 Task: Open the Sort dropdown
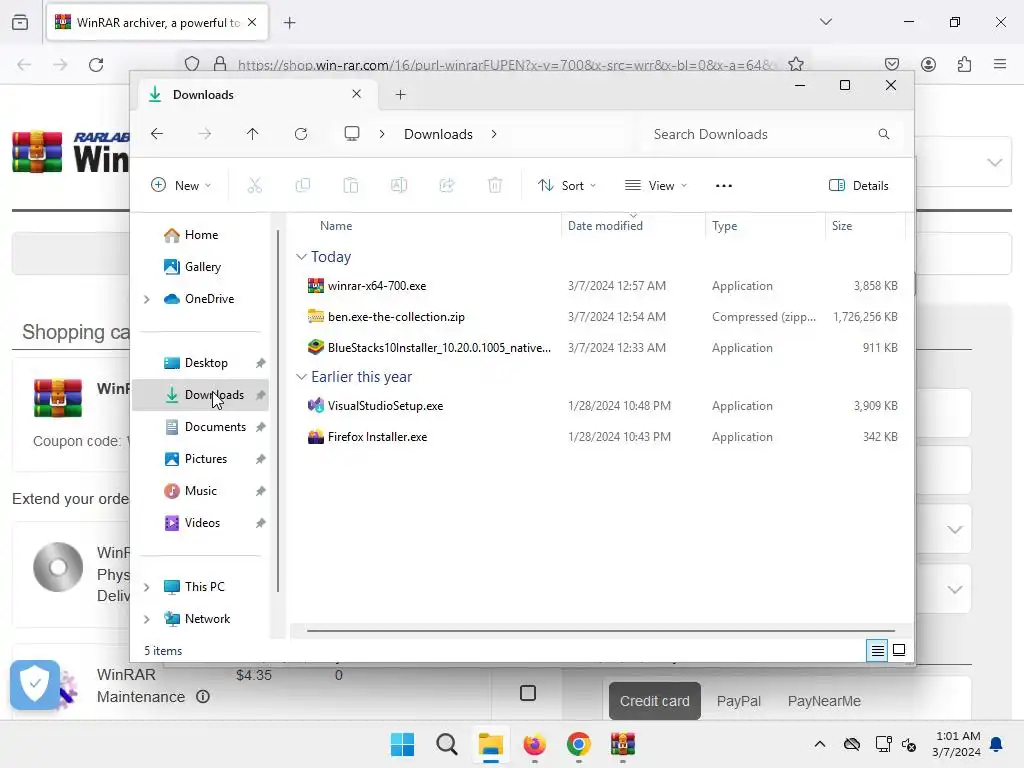[x=567, y=185]
